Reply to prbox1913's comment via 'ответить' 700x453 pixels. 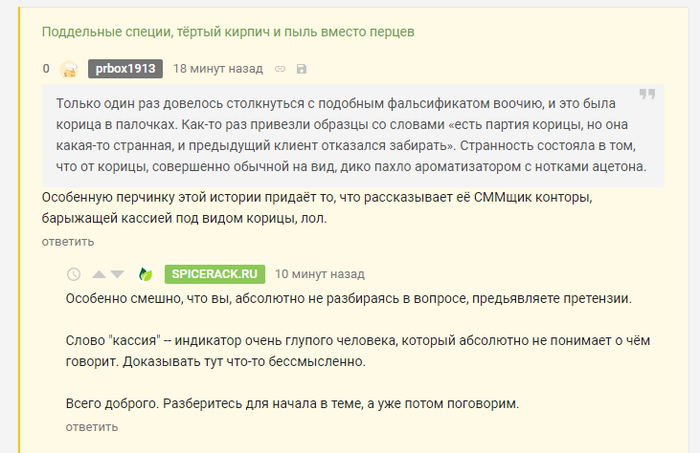pyautogui.click(x=68, y=241)
